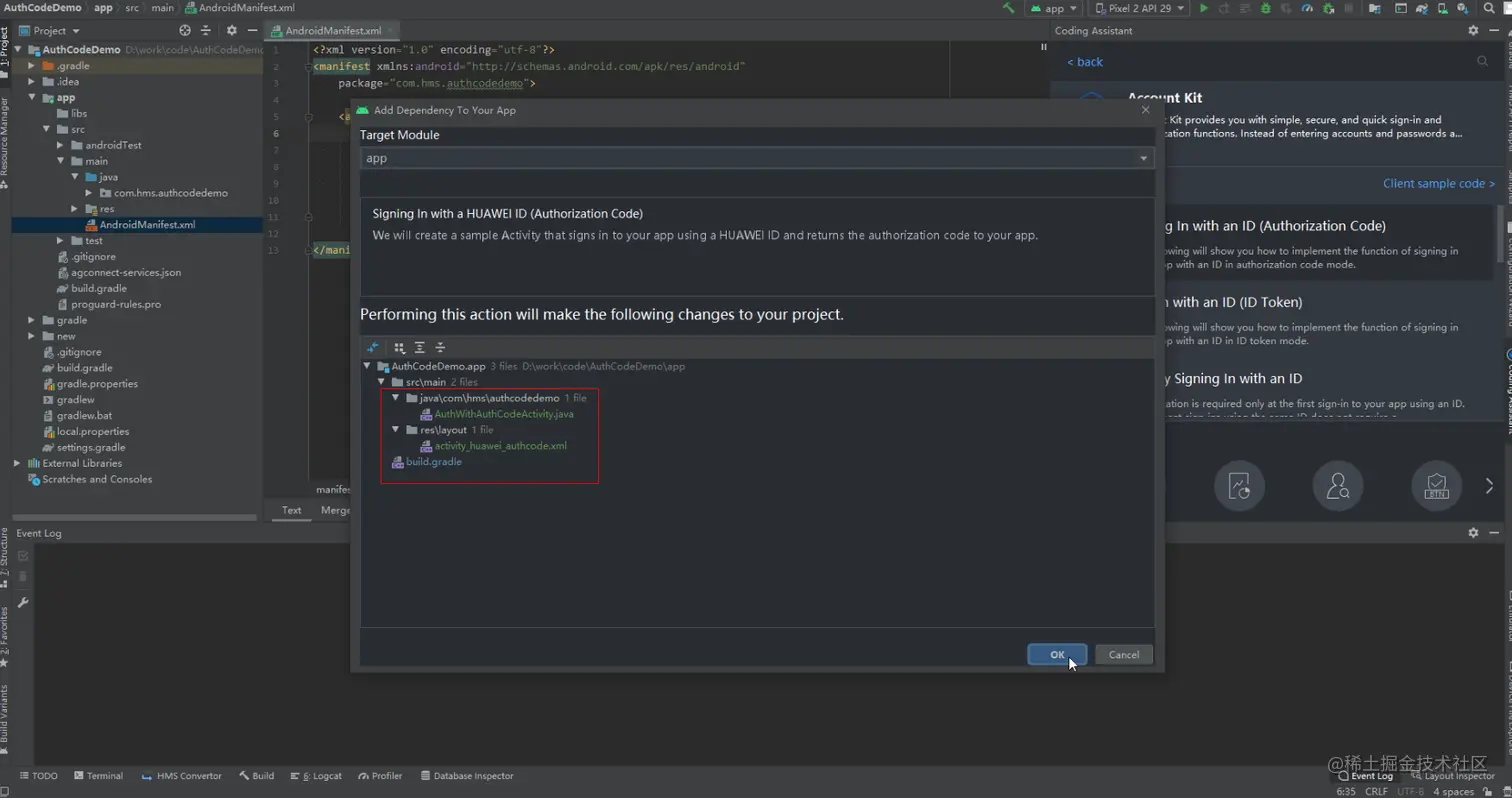The width and height of the screenshot is (1512, 798).
Task: Collapse the res\layout node in dialog tree
Action: pyautogui.click(x=396, y=430)
